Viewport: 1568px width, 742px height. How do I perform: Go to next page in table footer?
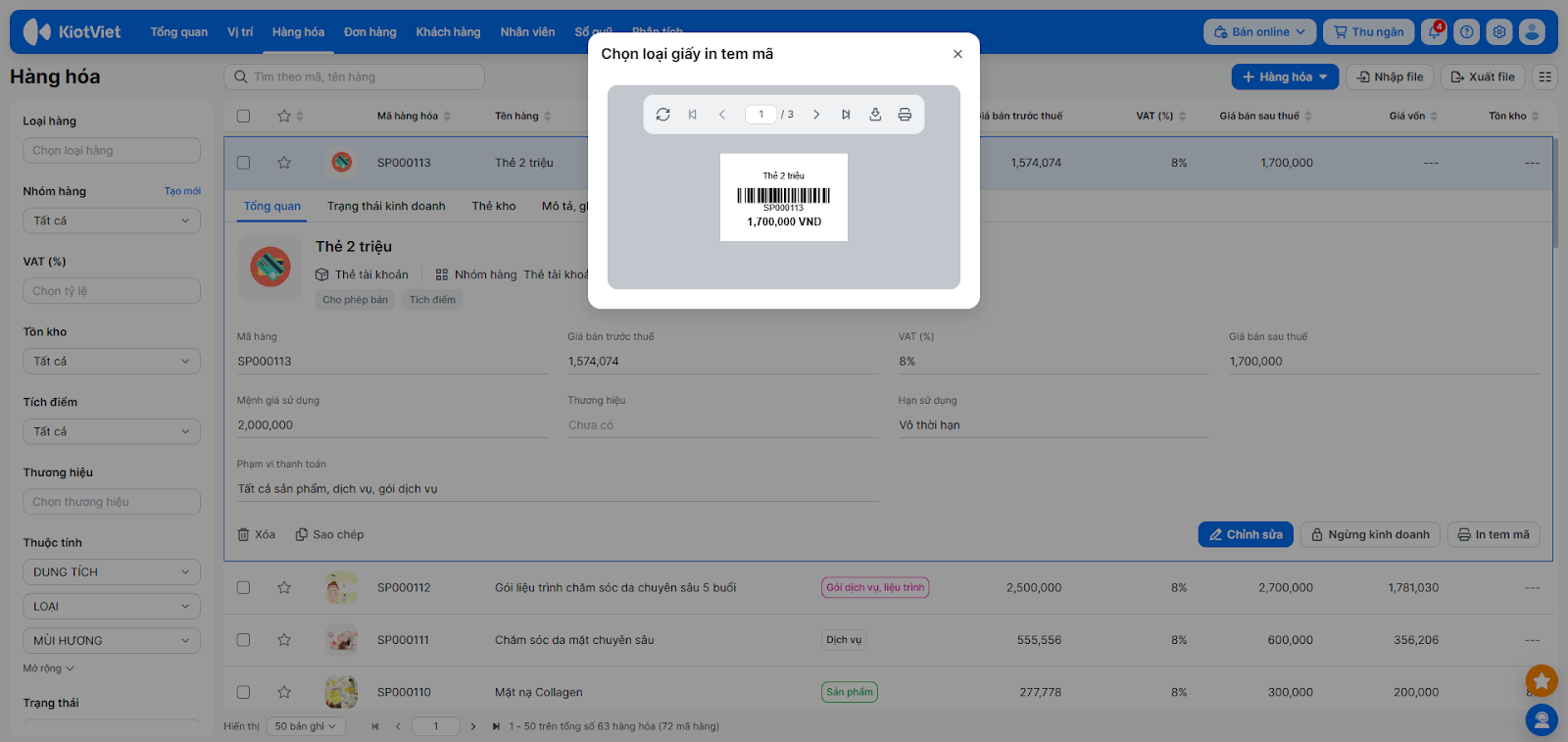click(x=473, y=726)
